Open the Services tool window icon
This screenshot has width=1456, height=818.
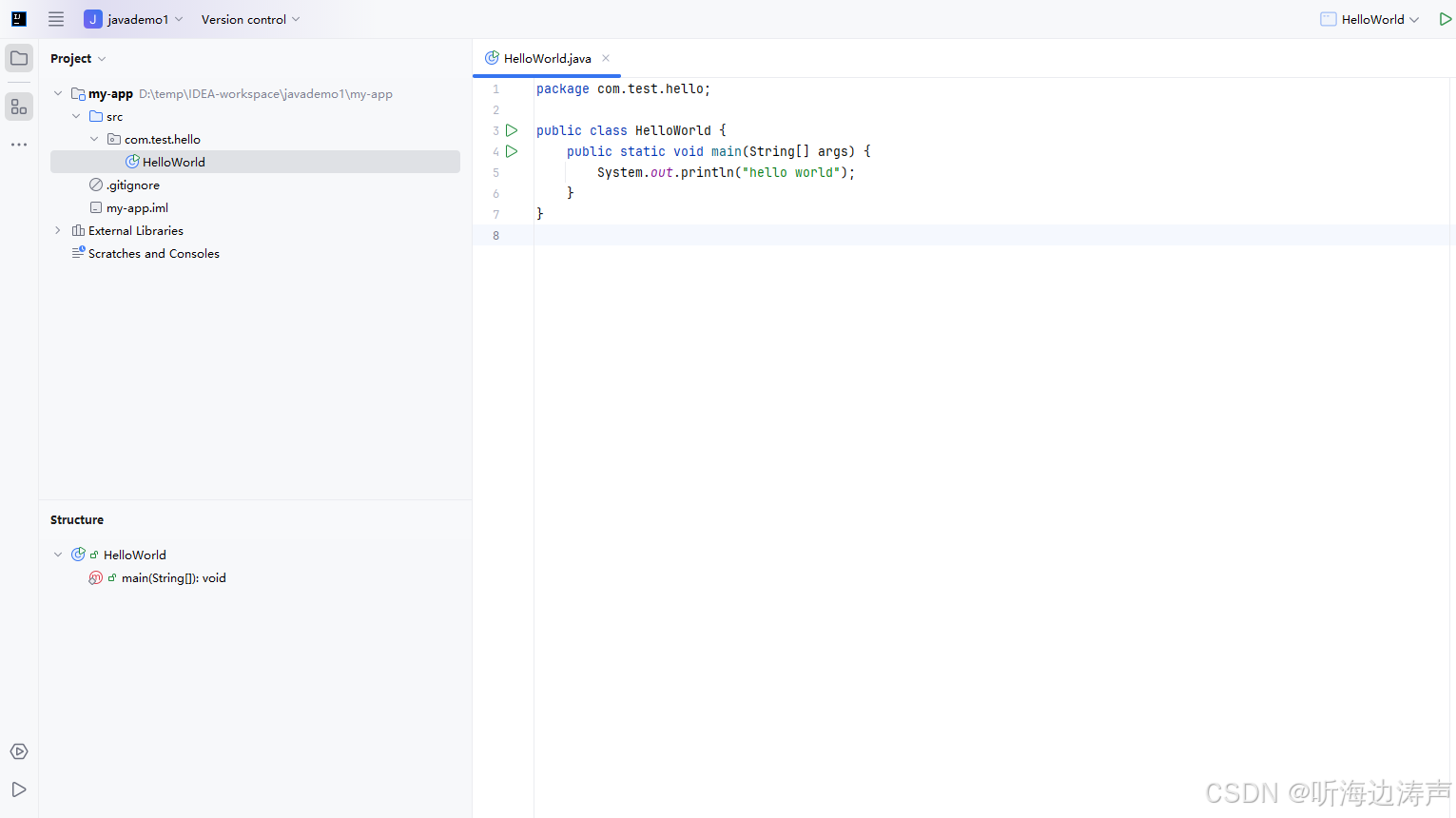[x=19, y=751]
